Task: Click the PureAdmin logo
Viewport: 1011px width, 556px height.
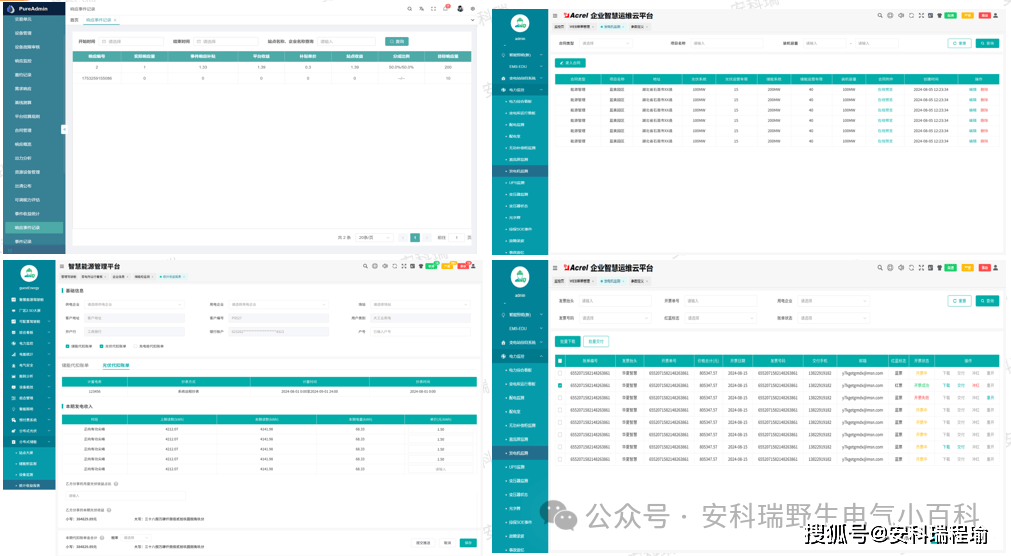Action: 10,9
